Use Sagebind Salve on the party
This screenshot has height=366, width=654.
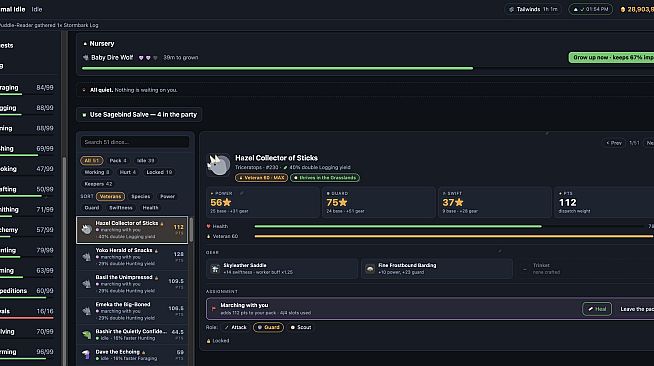pyautogui.click(x=140, y=115)
